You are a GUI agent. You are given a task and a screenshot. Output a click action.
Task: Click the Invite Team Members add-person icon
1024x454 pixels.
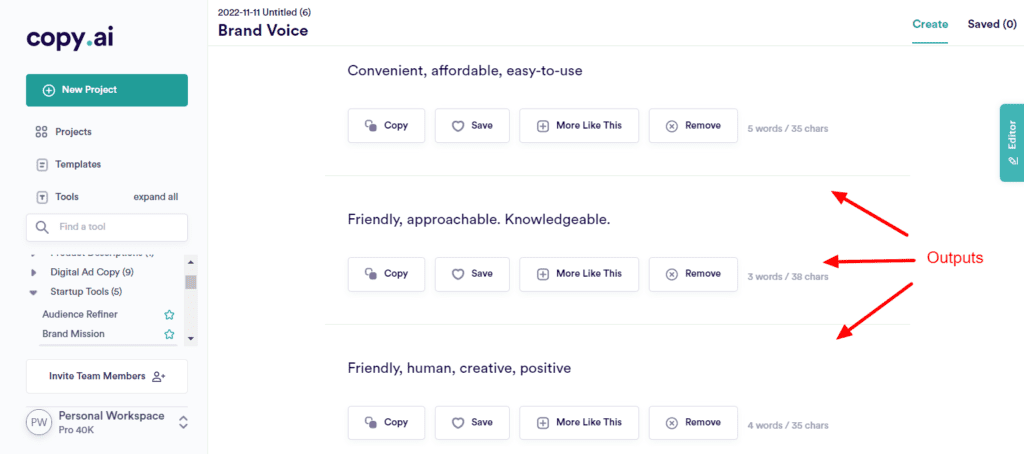pyautogui.click(x=157, y=377)
